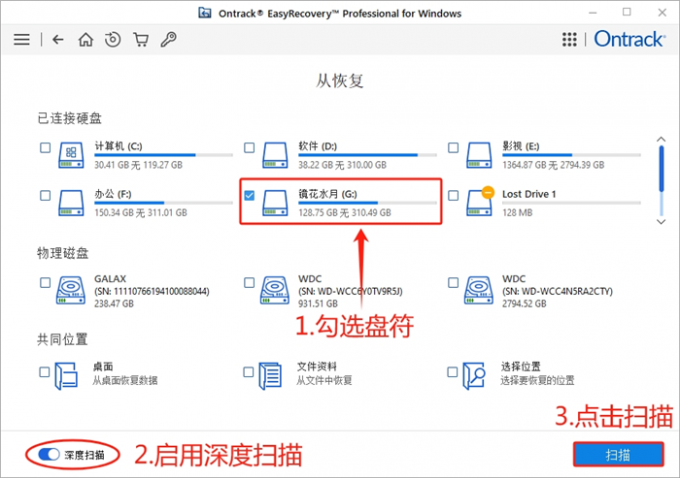Click the drive list scroll down arrow
680x478 pixels.
coord(661,222)
